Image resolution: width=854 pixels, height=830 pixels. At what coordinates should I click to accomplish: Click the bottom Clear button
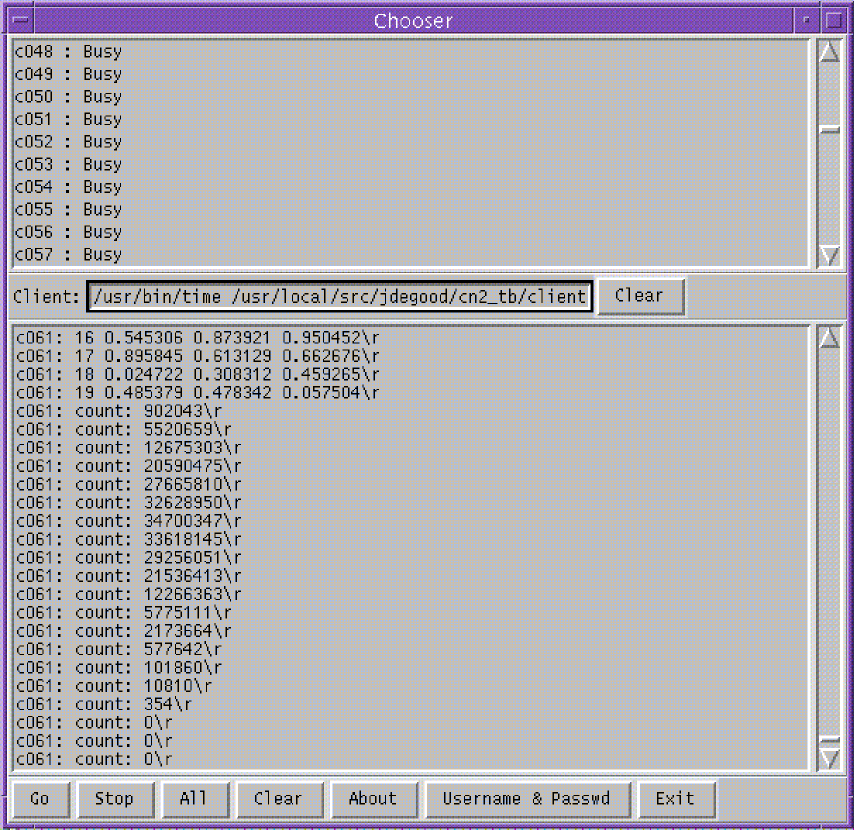pos(277,798)
